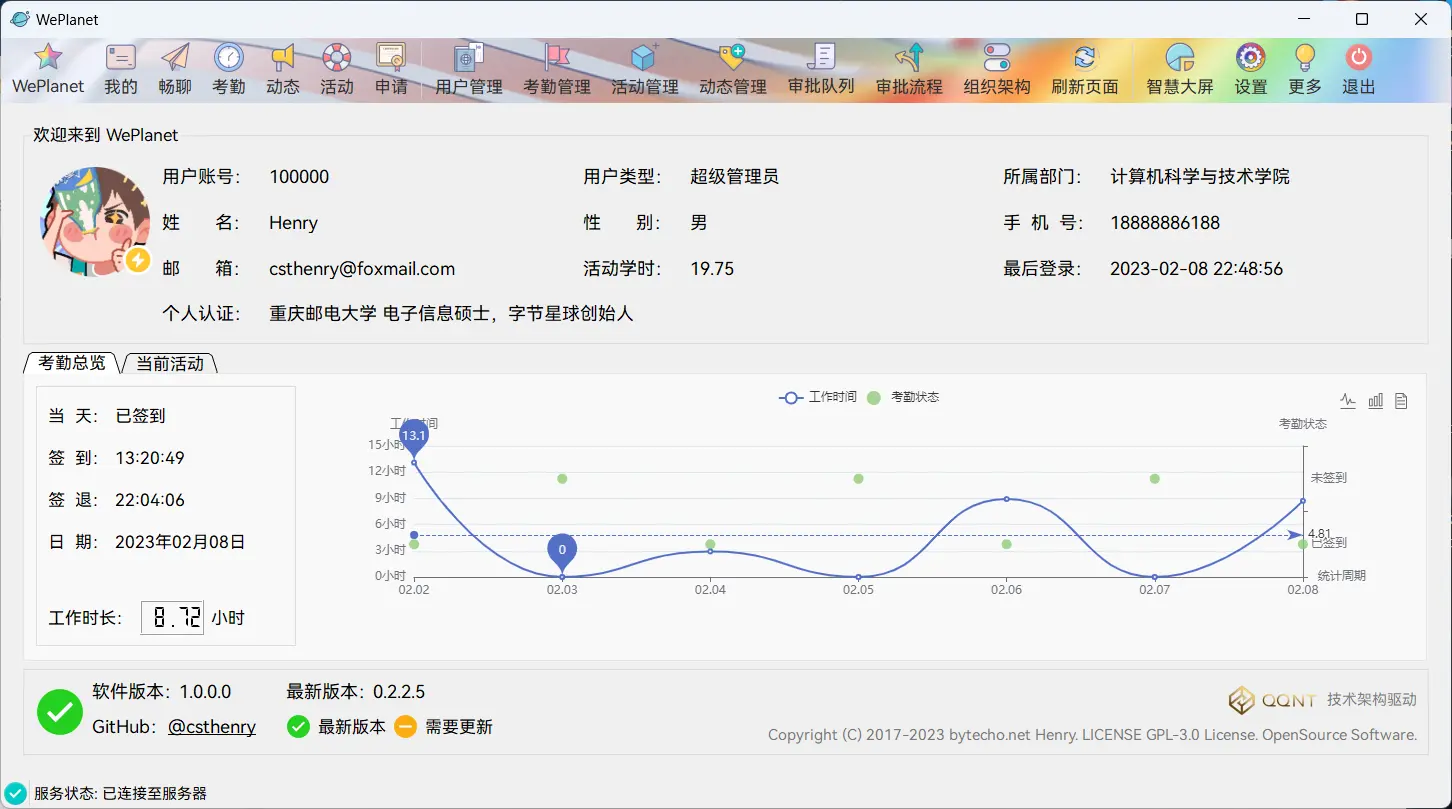Switch to the 当前活动 tab
1452x809 pixels.
(x=170, y=363)
